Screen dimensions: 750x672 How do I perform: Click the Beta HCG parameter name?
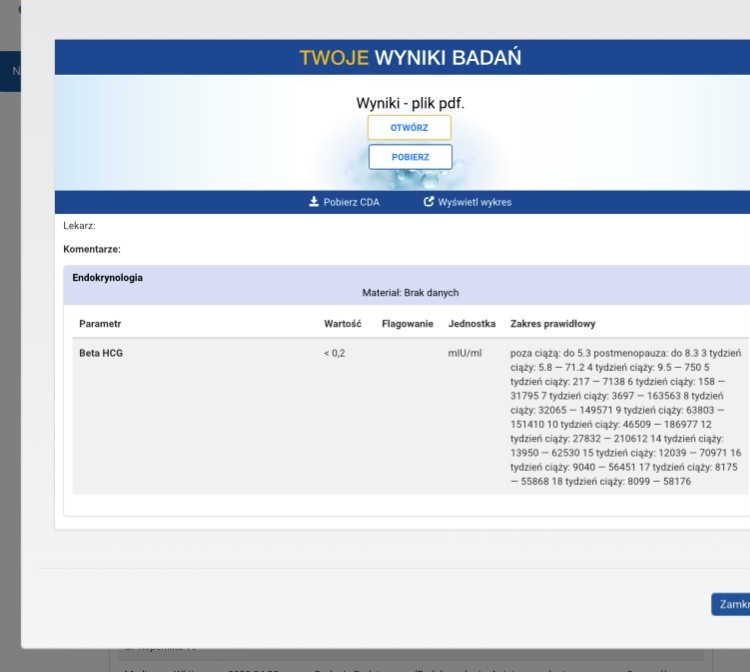[101, 353]
